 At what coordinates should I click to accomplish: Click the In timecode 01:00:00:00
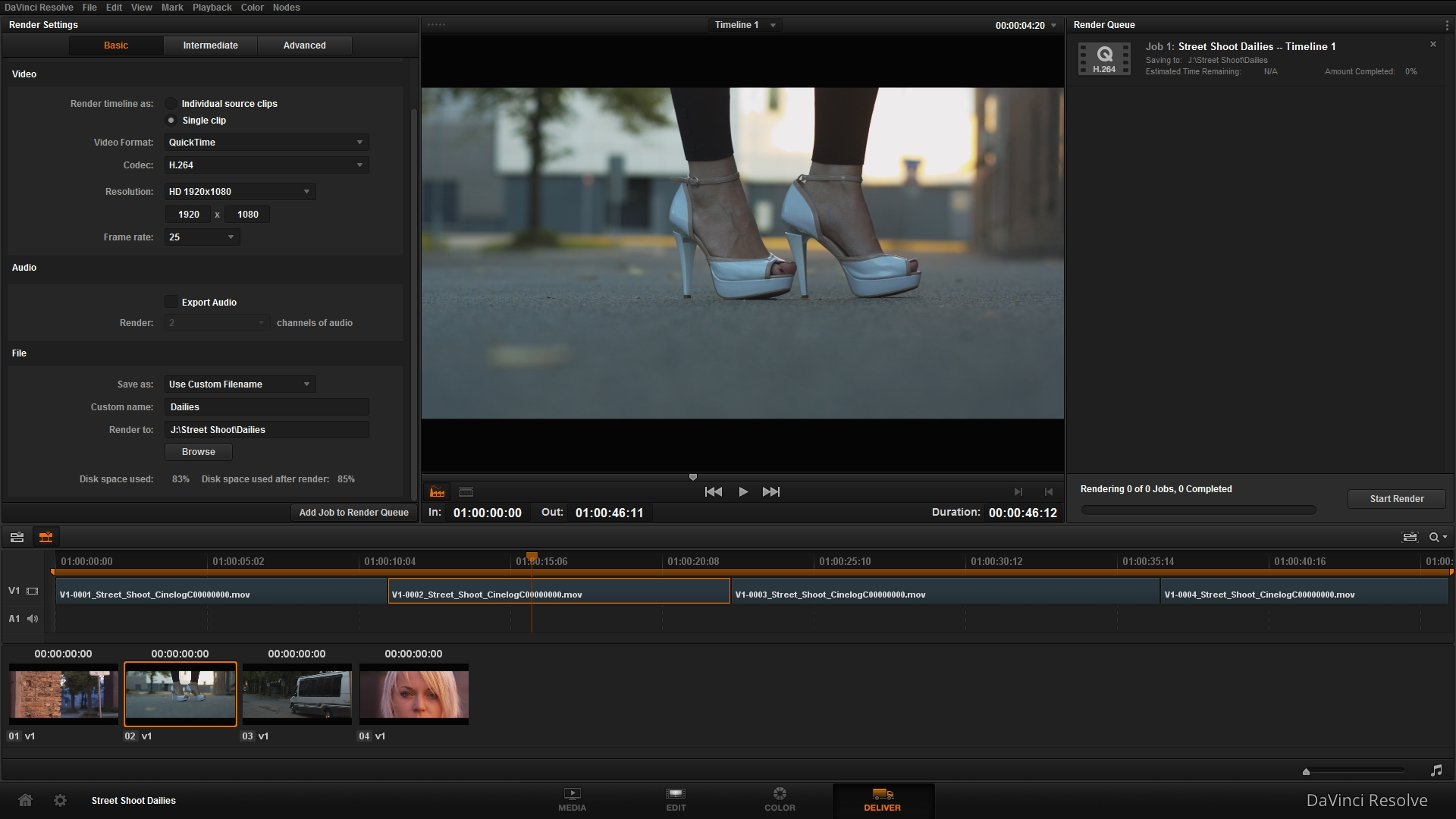point(488,513)
